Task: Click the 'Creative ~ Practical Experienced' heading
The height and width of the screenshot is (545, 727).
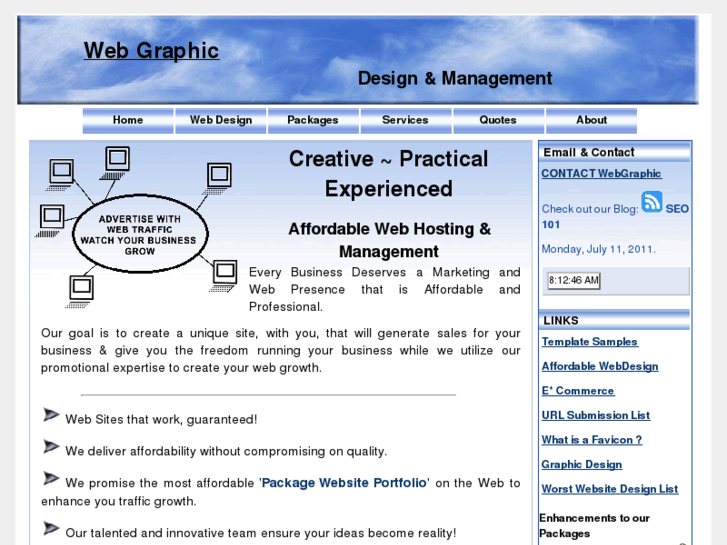Action: [x=389, y=174]
